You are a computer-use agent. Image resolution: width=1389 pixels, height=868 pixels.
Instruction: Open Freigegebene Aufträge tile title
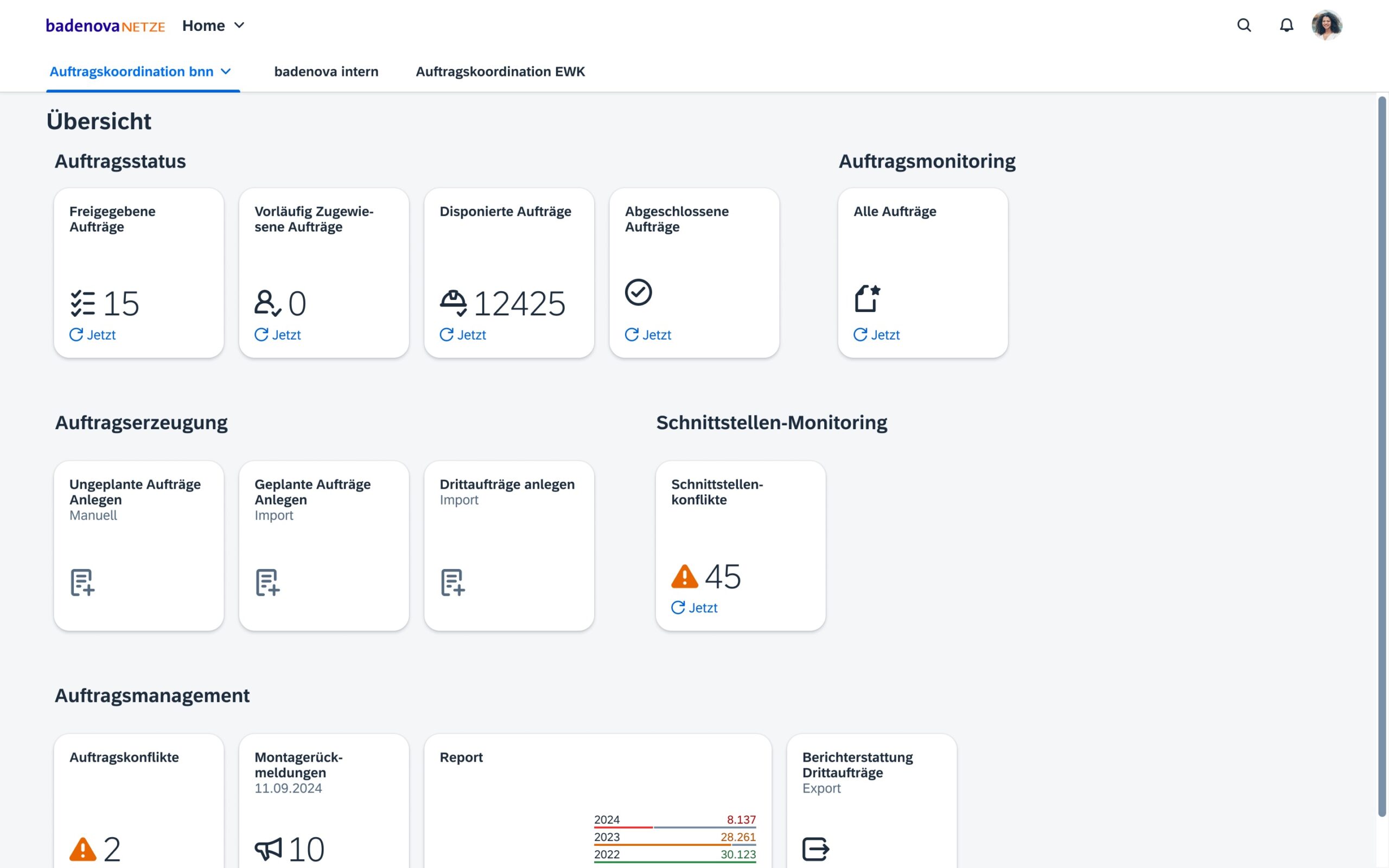click(112, 219)
